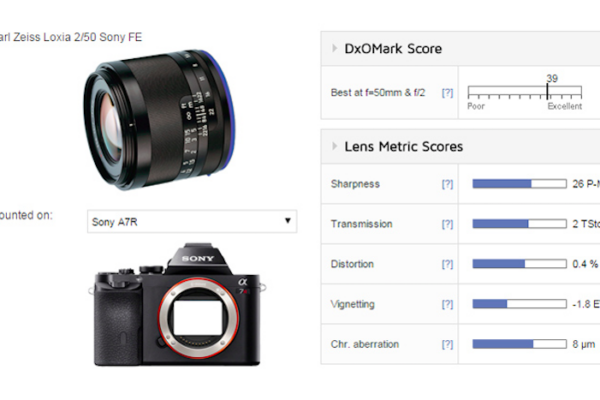Open the Chr. aberration help [?] icon
The width and height of the screenshot is (600, 400).
447,344
